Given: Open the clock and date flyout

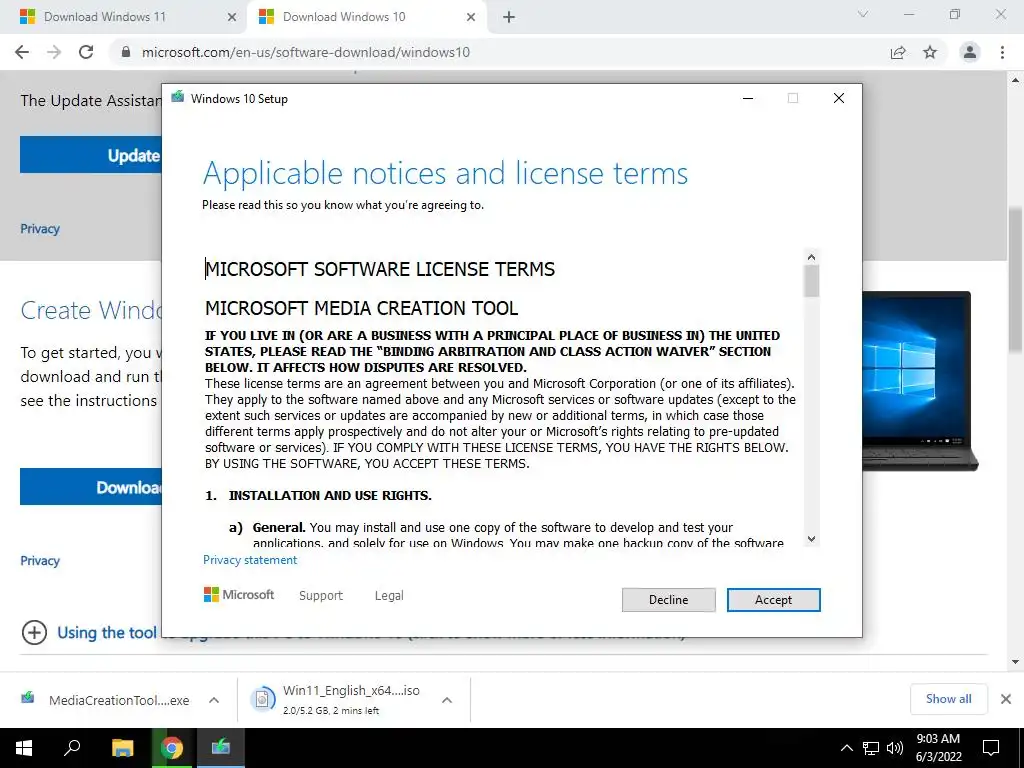Looking at the screenshot, I should (x=938, y=748).
